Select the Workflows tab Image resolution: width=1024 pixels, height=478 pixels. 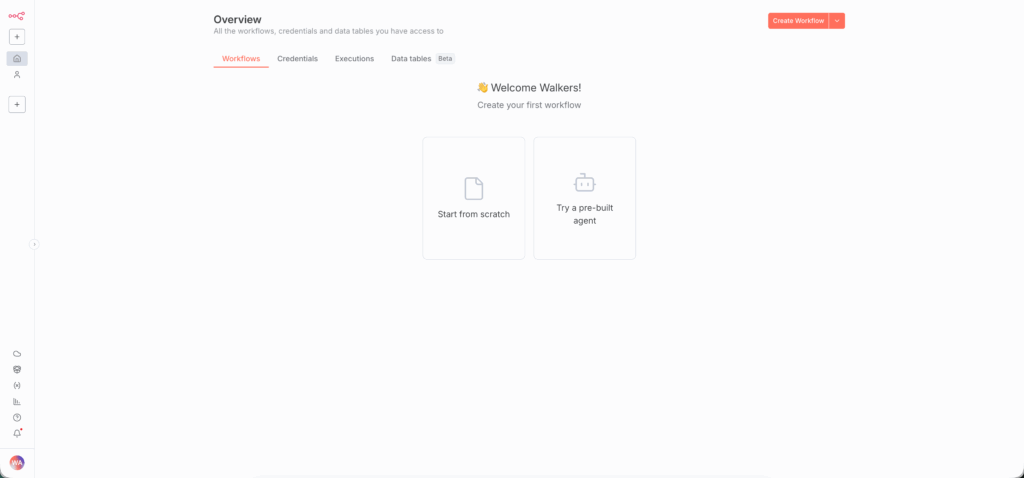241,59
